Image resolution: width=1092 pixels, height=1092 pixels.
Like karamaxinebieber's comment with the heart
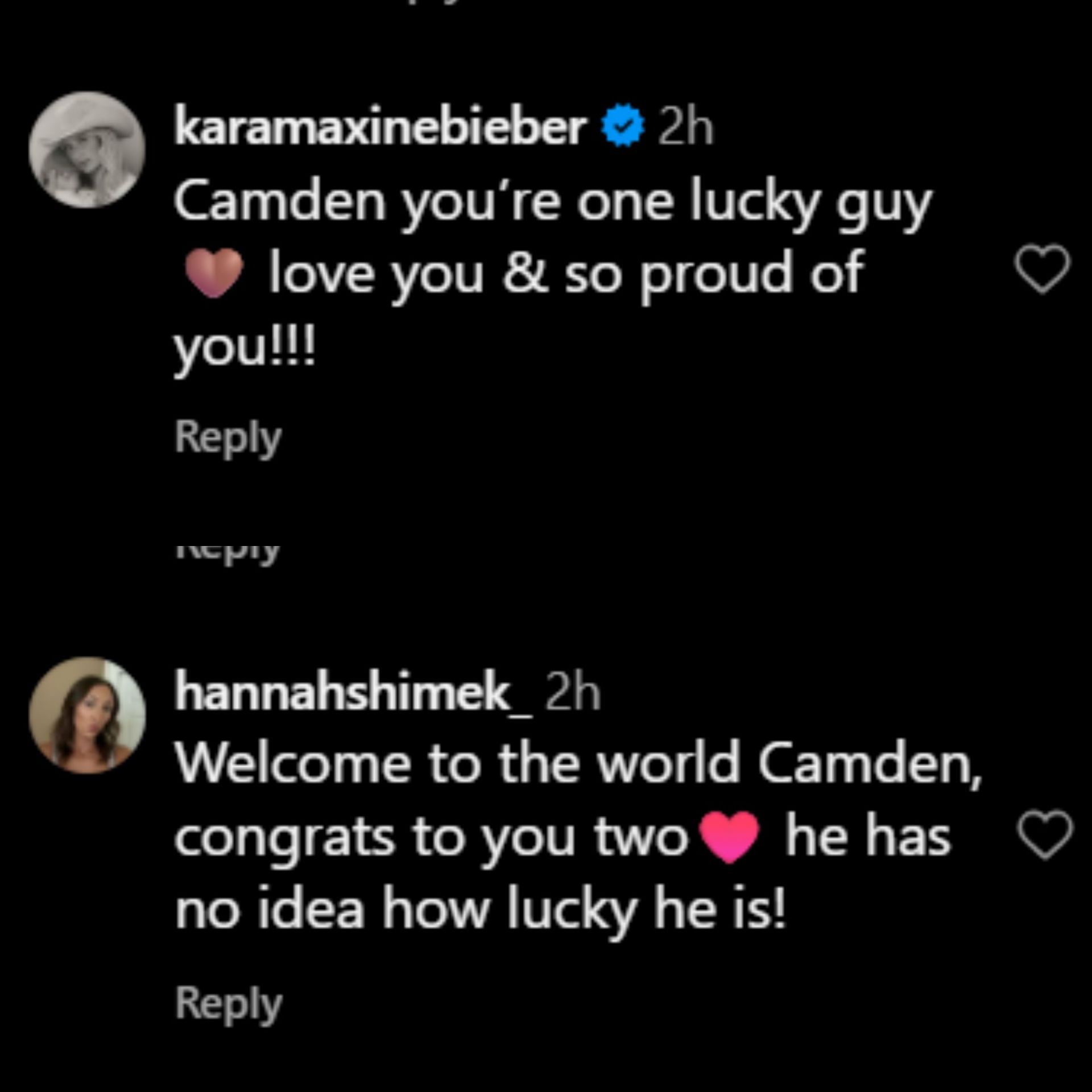[x=1043, y=269]
